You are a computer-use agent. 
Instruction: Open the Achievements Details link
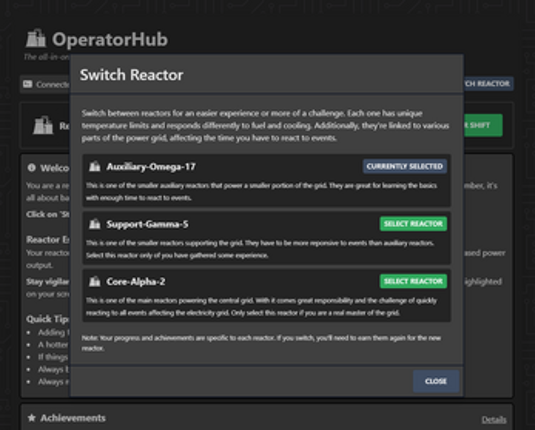click(494, 419)
